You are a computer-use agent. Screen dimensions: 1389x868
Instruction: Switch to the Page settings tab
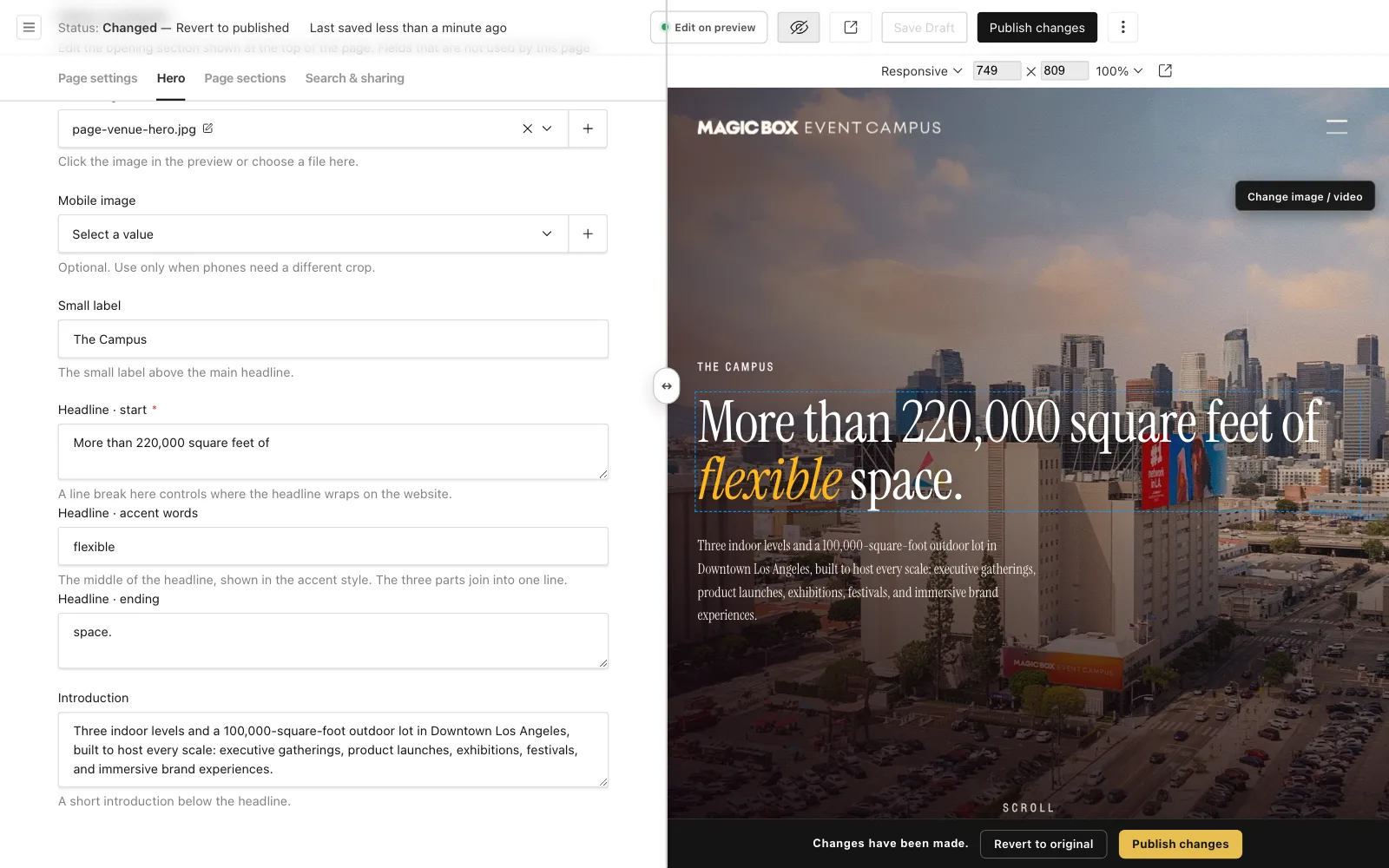[x=97, y=78]
